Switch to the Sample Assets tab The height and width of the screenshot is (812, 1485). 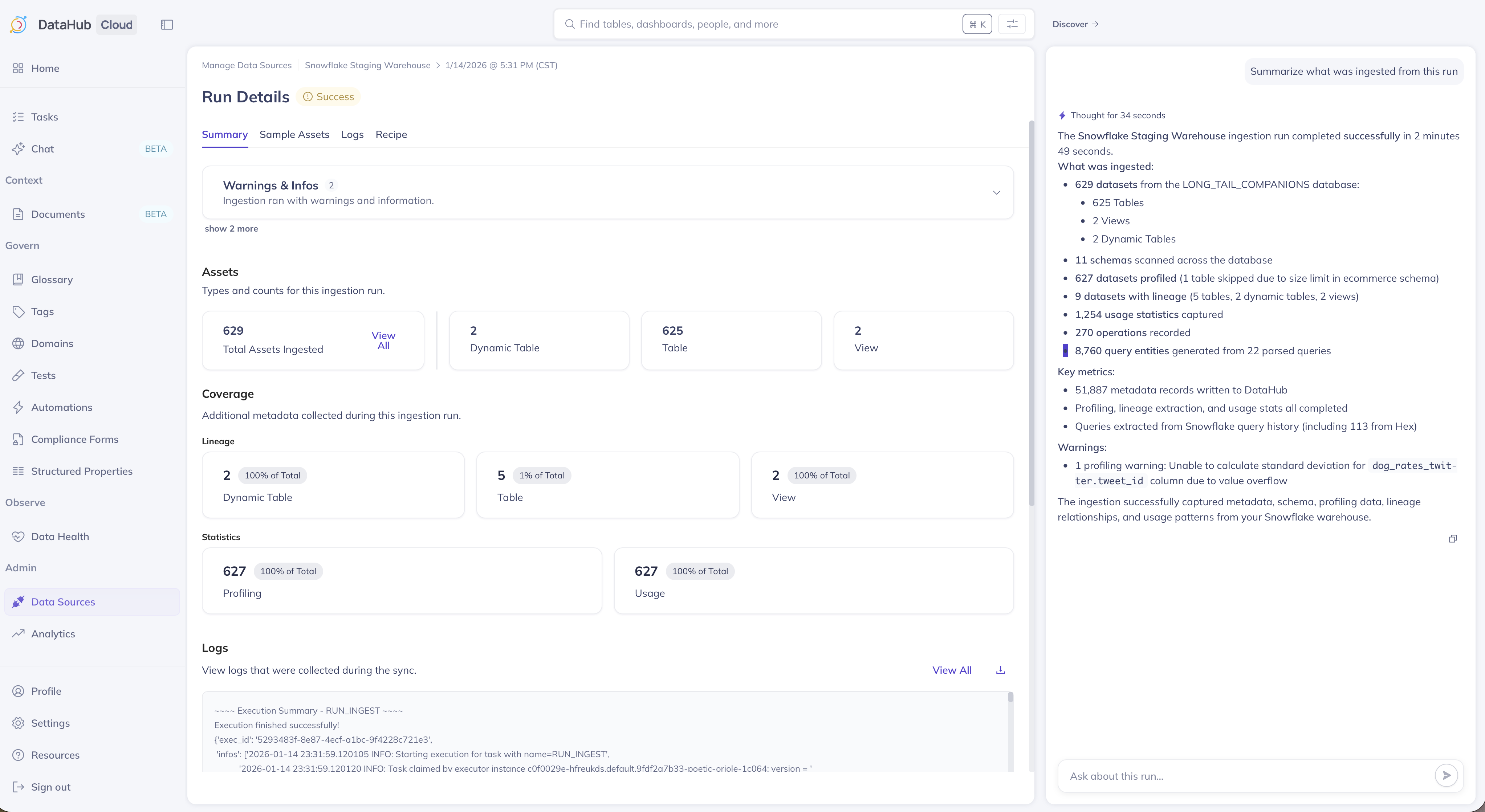(294, 134)
